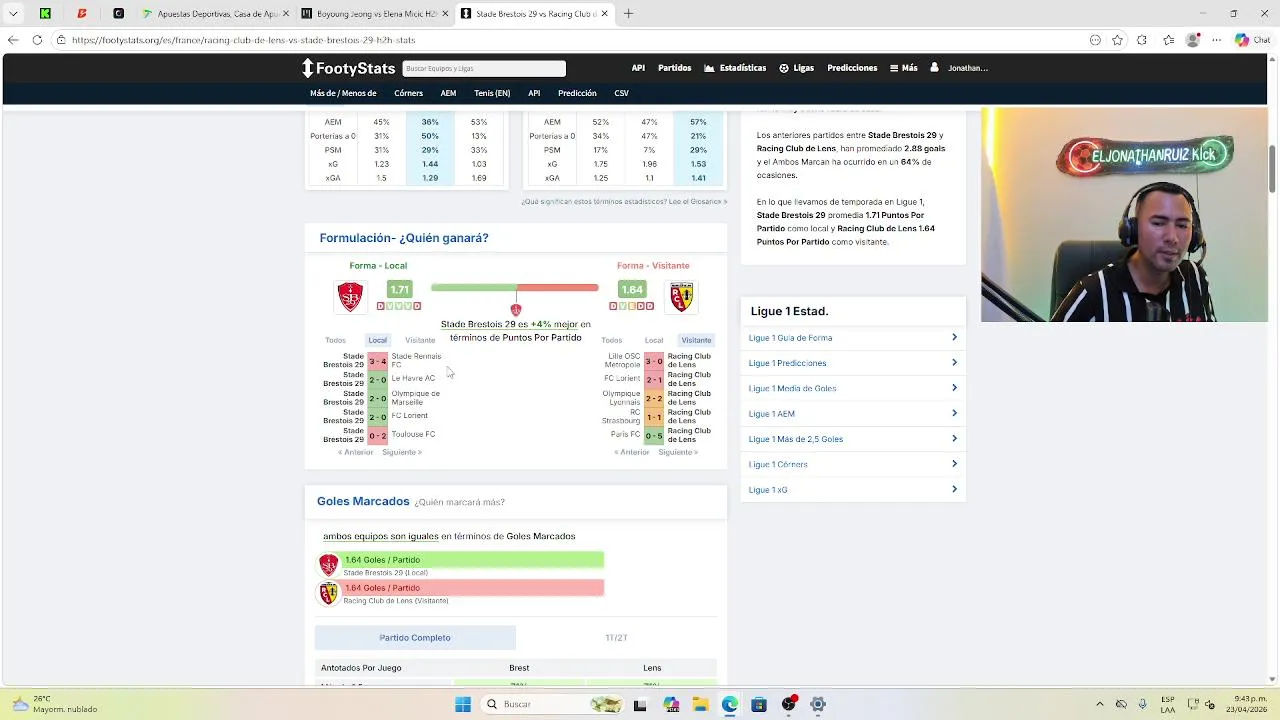Select Local filter under Forma Visitante
This screenshot has height=720, width=1280.
[654, 340]
